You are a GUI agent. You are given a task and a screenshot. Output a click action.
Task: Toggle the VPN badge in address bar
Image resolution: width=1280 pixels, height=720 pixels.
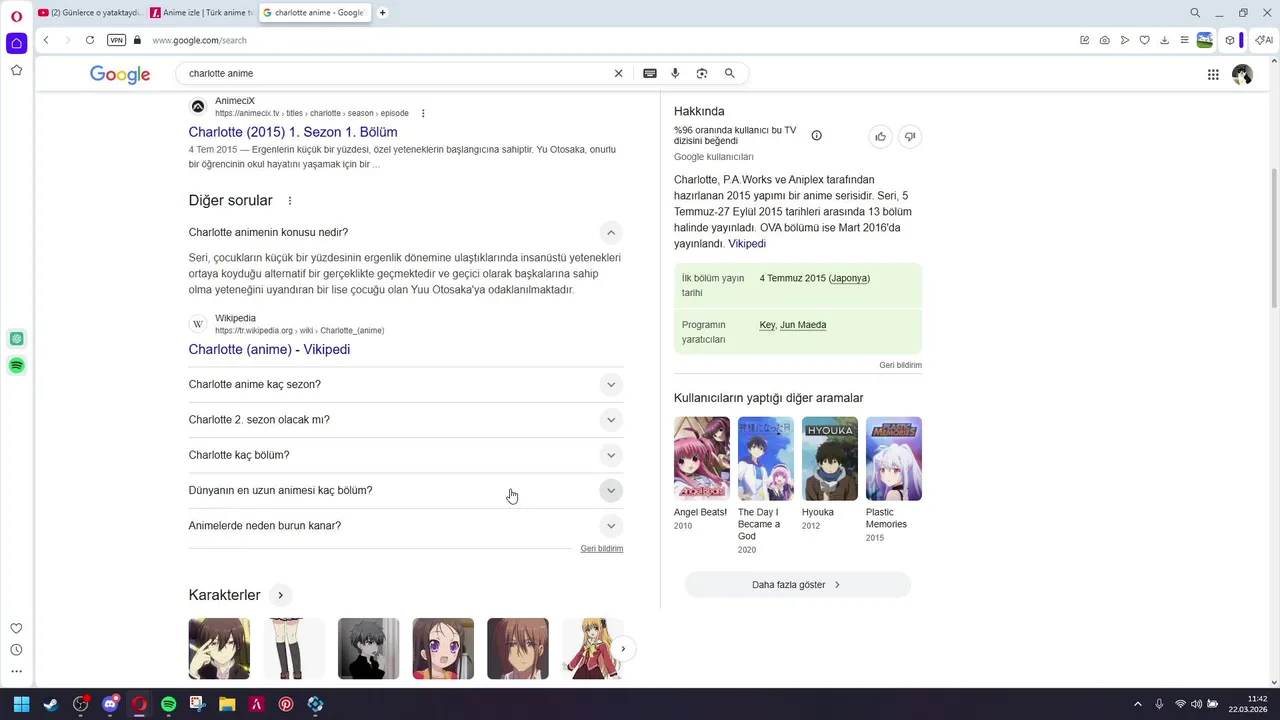[x=117, y=40]
